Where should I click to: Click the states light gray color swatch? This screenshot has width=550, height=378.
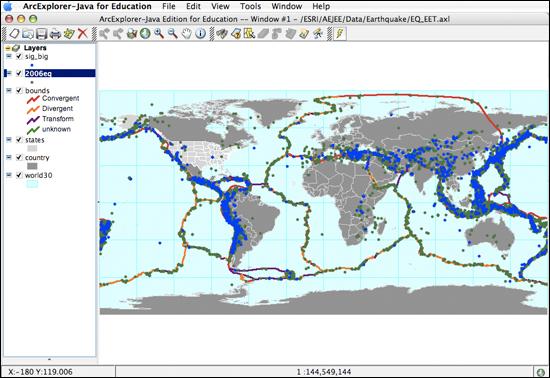pos(32,149)
